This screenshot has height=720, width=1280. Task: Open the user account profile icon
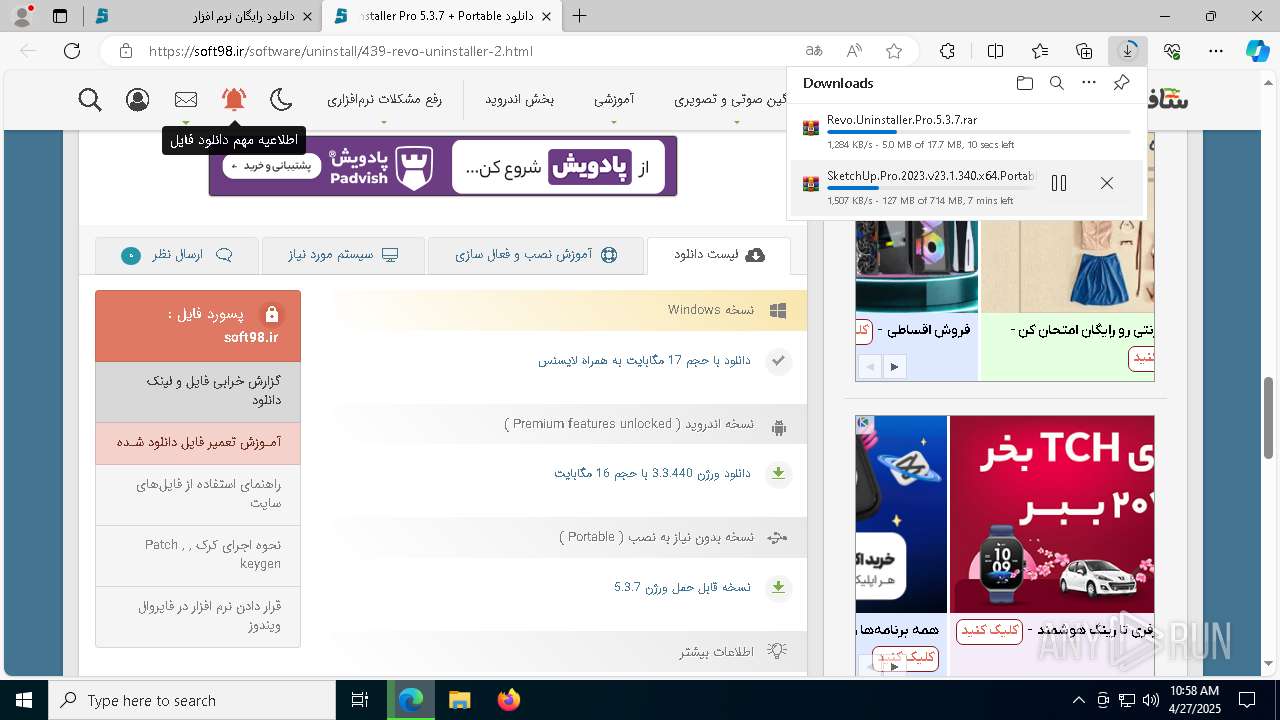(138, 100)
